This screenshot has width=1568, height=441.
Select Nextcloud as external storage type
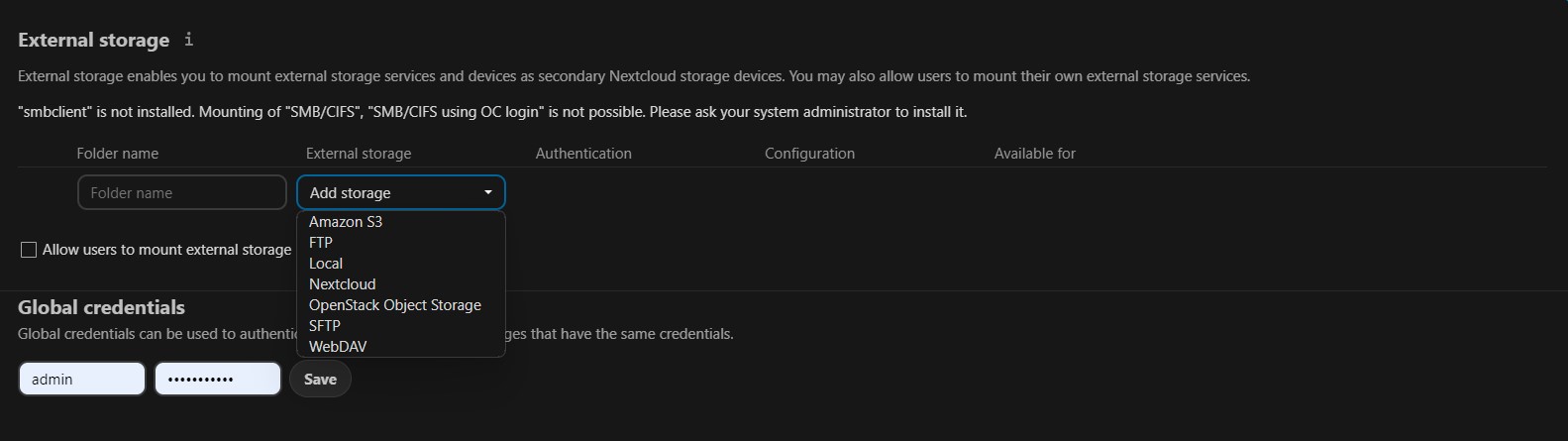point(343,284)
